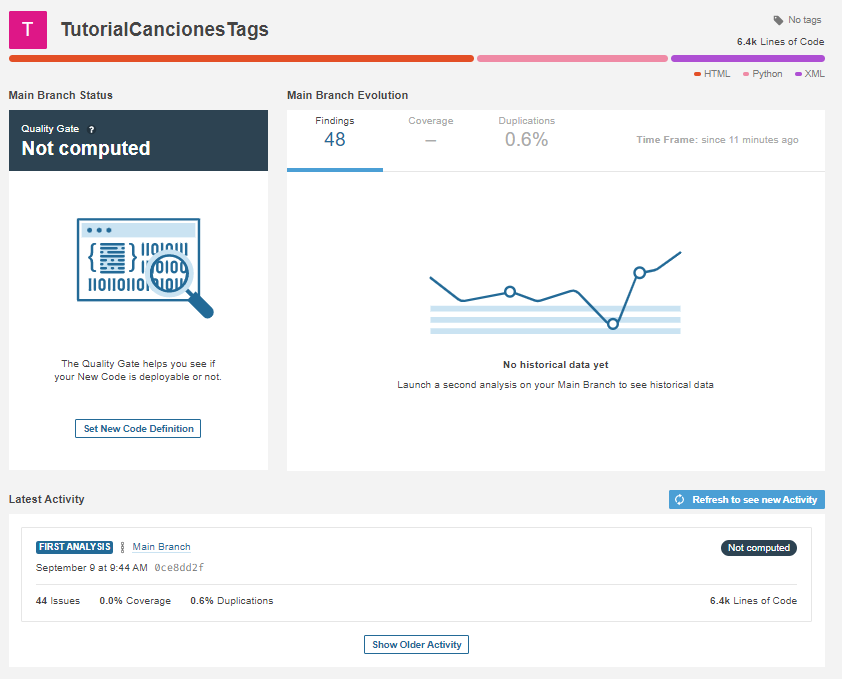The height and width of the screenshot is (679, 842).
Task: Click the orange segment of the language bar
Action: (x=240, y=58)
